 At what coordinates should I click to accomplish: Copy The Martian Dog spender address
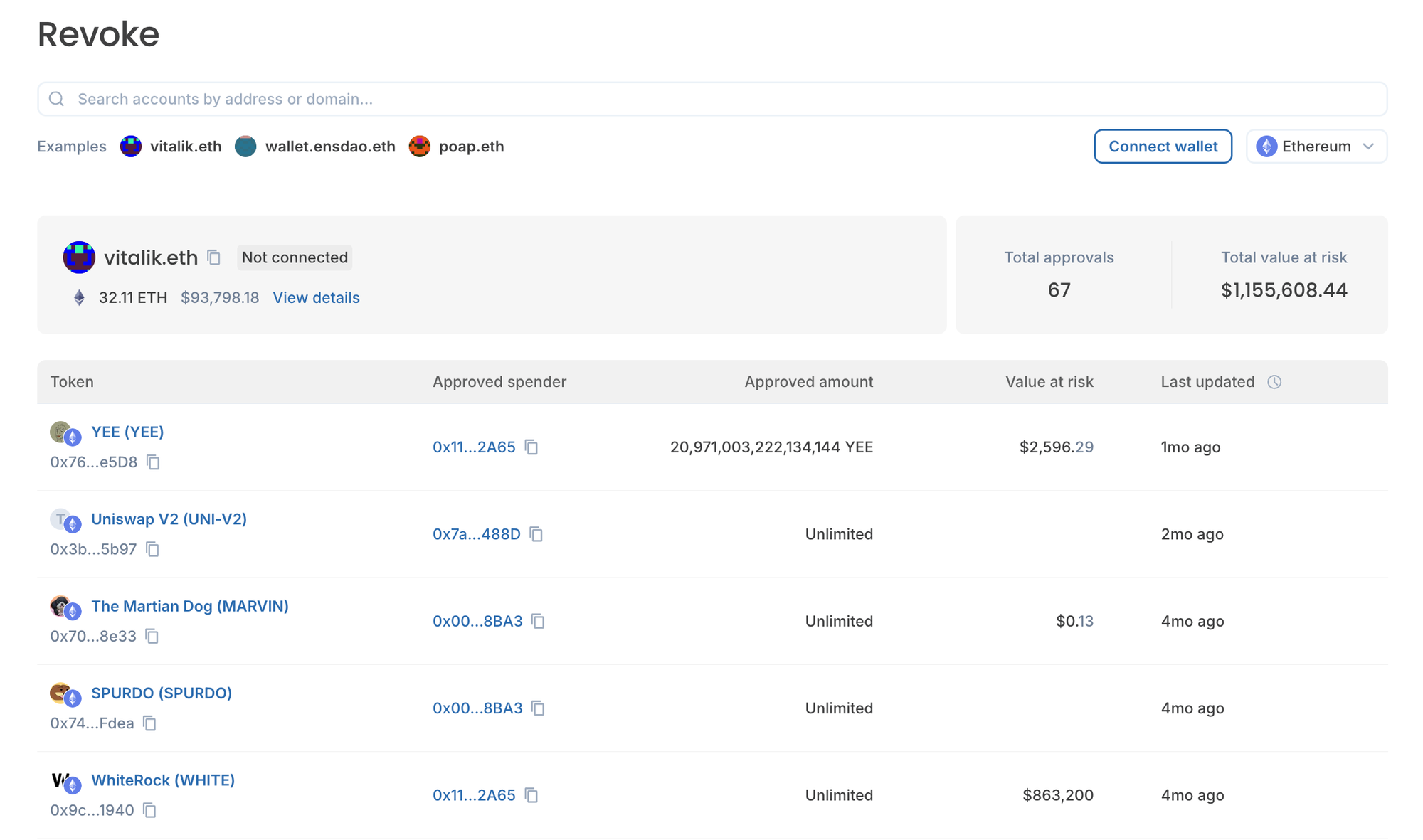tap(539, 622)
